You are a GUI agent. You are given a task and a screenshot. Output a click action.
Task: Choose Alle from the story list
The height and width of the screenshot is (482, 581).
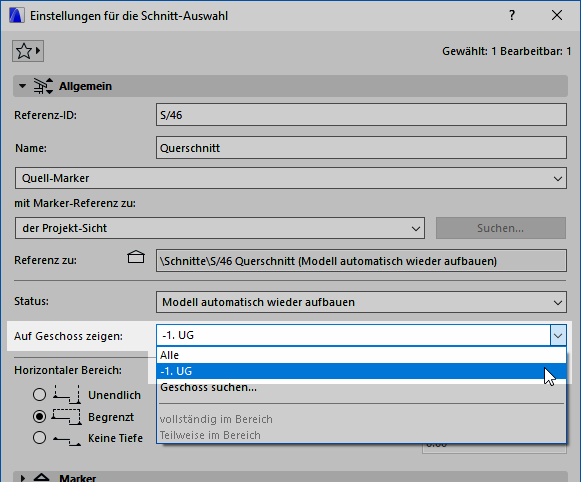point(361,355)
